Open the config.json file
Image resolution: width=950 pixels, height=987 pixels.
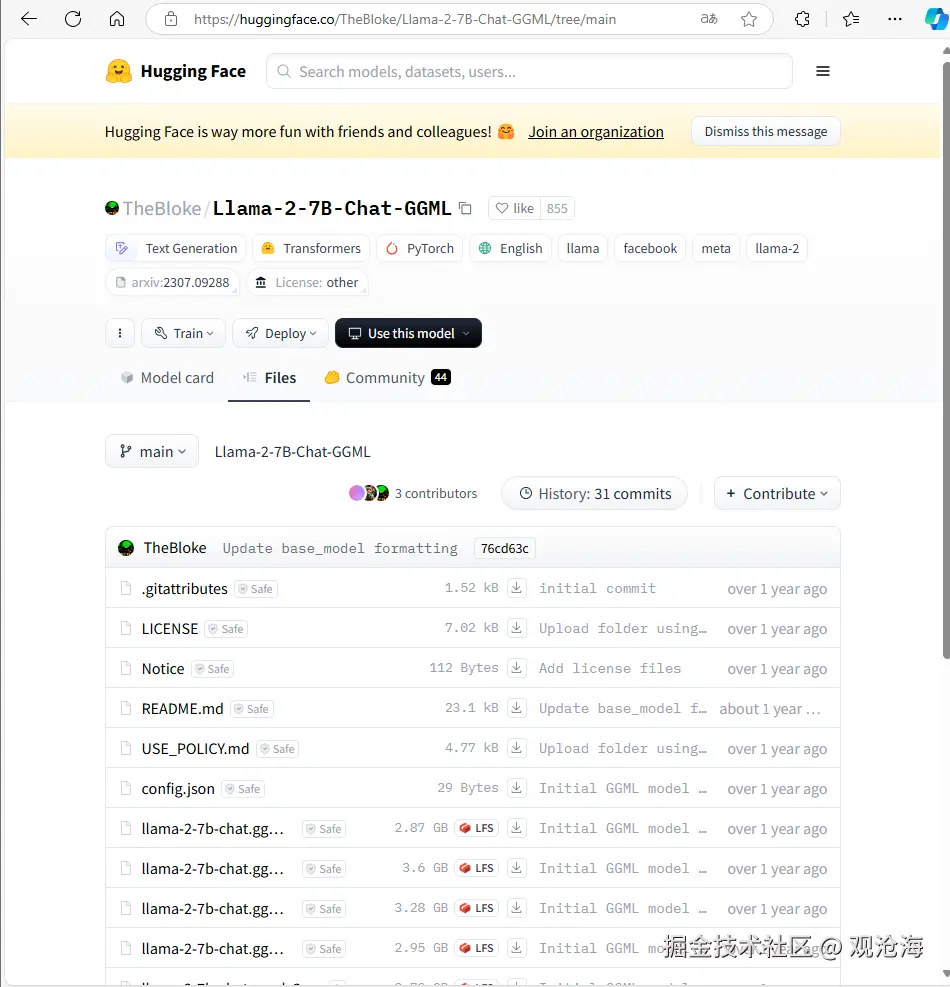[178, 789]
